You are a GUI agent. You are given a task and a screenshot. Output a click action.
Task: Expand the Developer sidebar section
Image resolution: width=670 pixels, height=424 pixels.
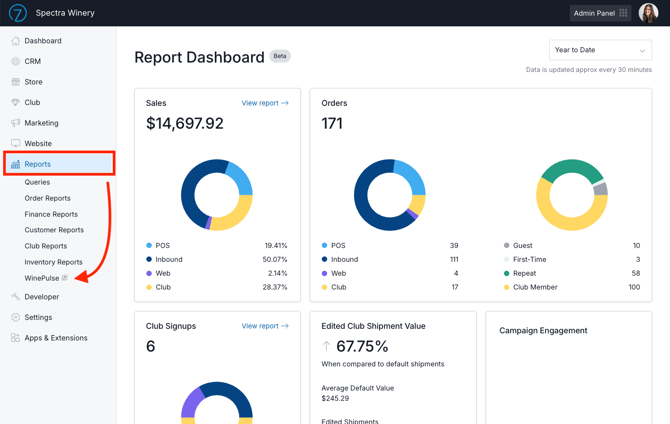tap(41, 297)
